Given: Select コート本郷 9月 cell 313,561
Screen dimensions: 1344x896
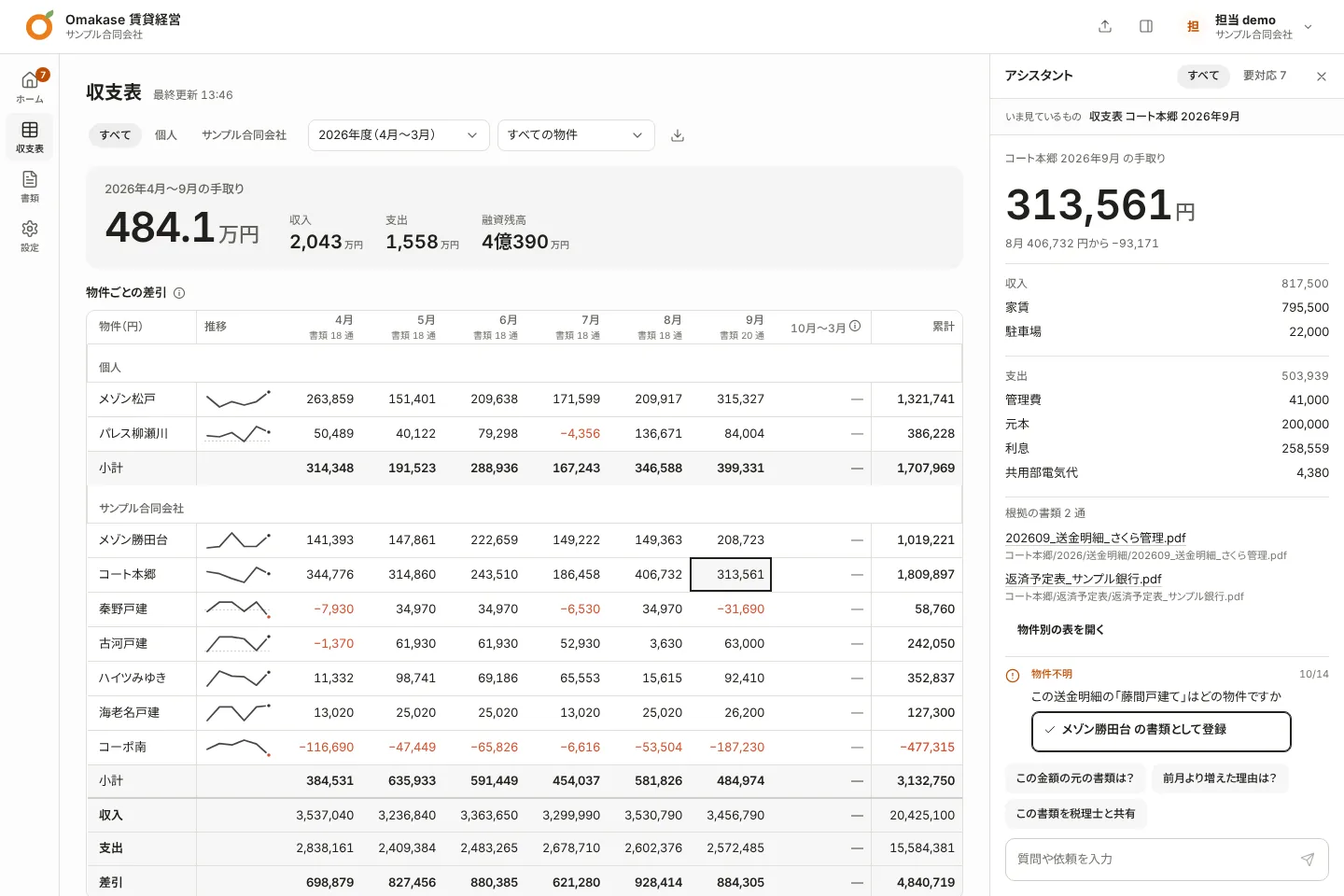Looking at the screenshot, I should pyautogui.click(x=731, y=575).
